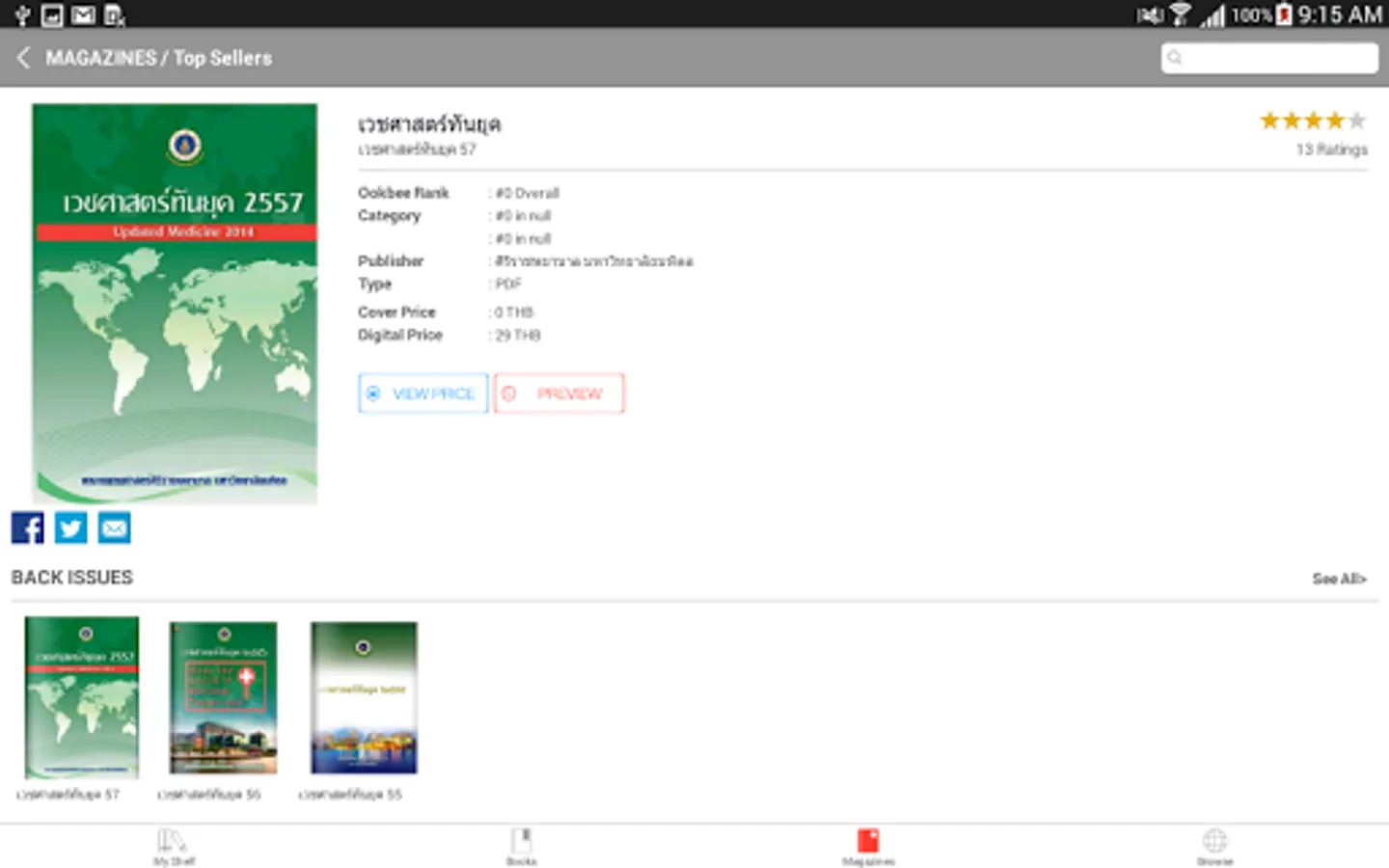
Task: Switch to Books tab
Action: click(x=521, y=847)
